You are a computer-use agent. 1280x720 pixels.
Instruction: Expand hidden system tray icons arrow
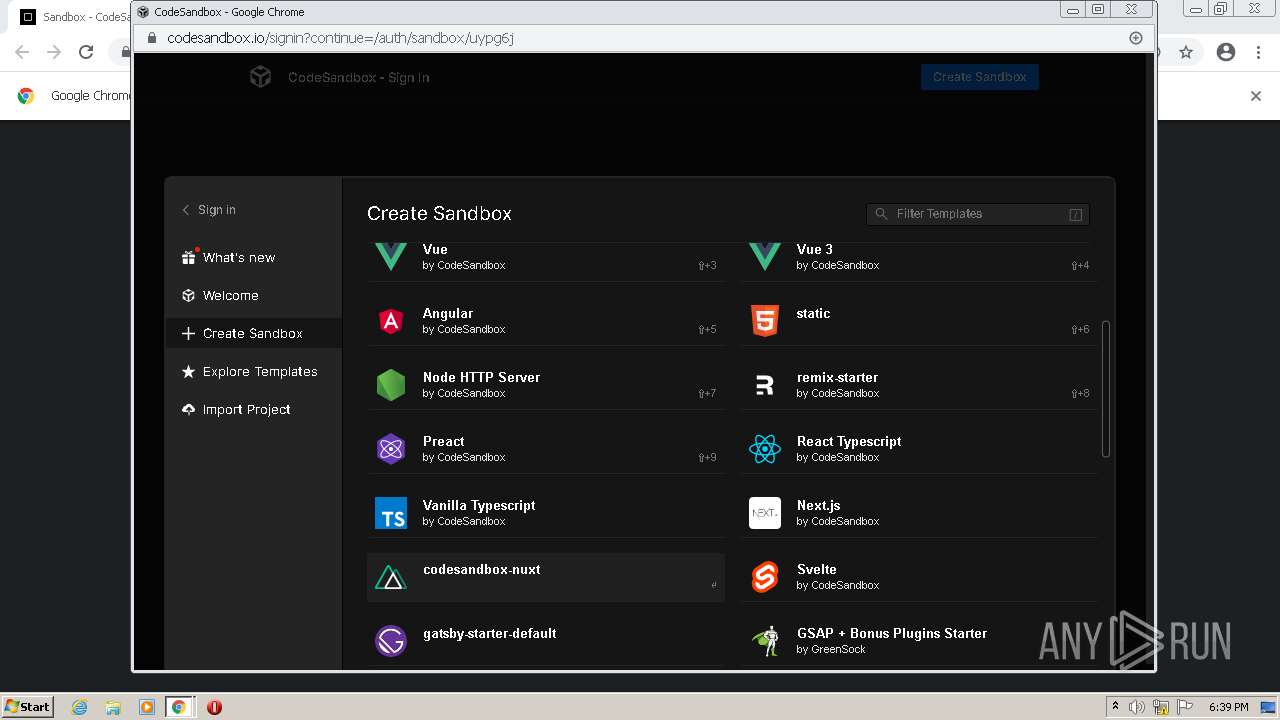pyautogui.click(x=1115, y=706)
